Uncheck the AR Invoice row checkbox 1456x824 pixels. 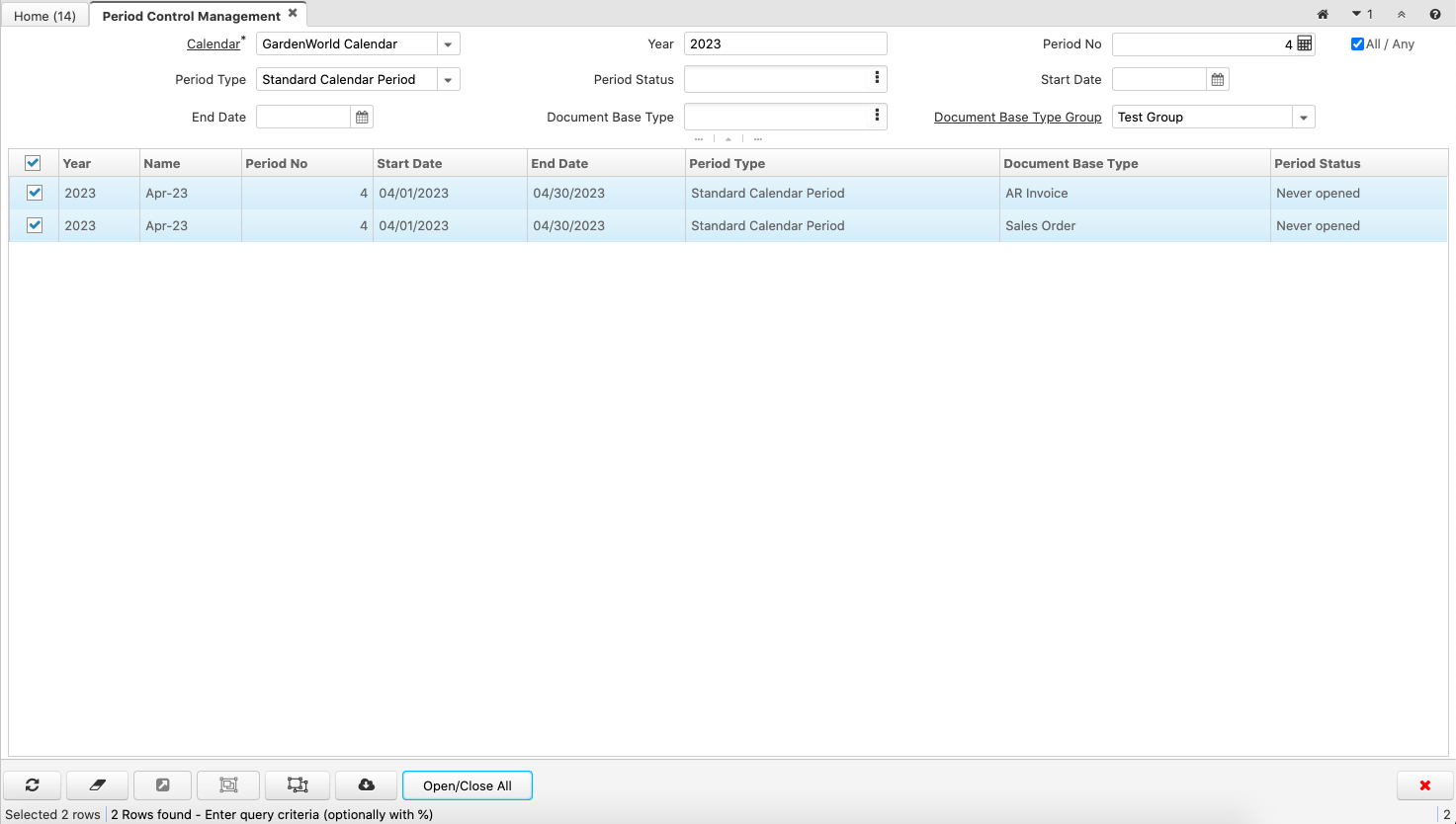point(34,193)
